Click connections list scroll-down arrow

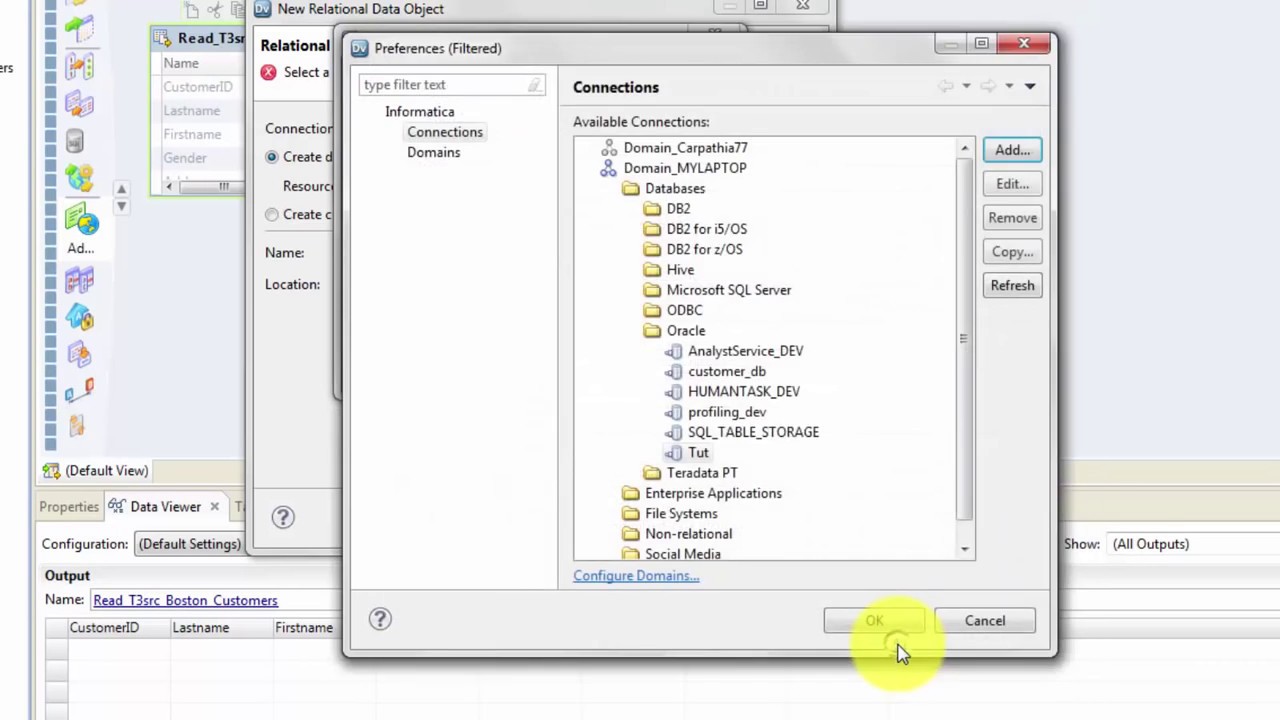[965, 549]
